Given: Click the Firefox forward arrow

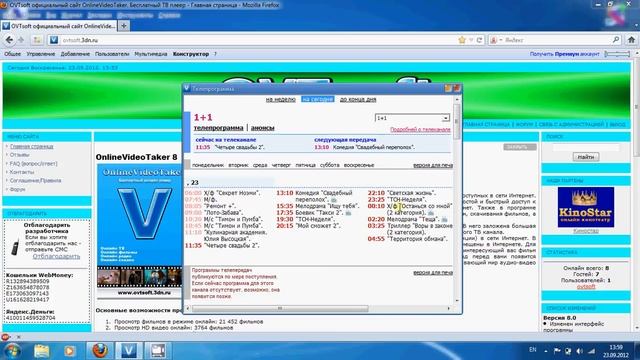Looking at the screenshot, I should pyautogui.click(x=21, y=40).
